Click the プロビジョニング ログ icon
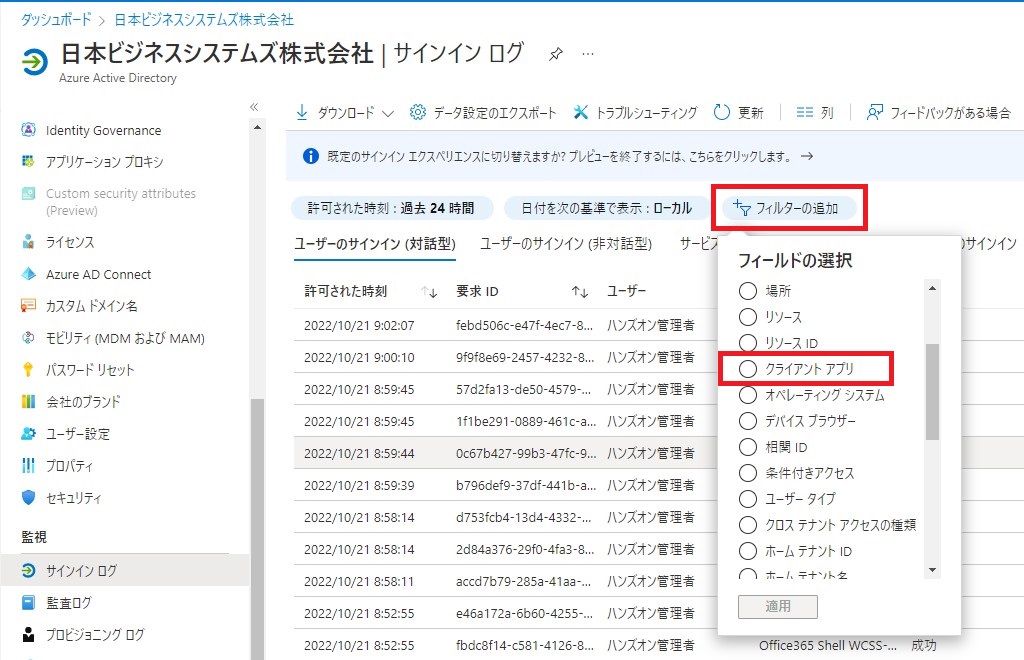Viewport: 1024px width, 660px height. (28, 635)
